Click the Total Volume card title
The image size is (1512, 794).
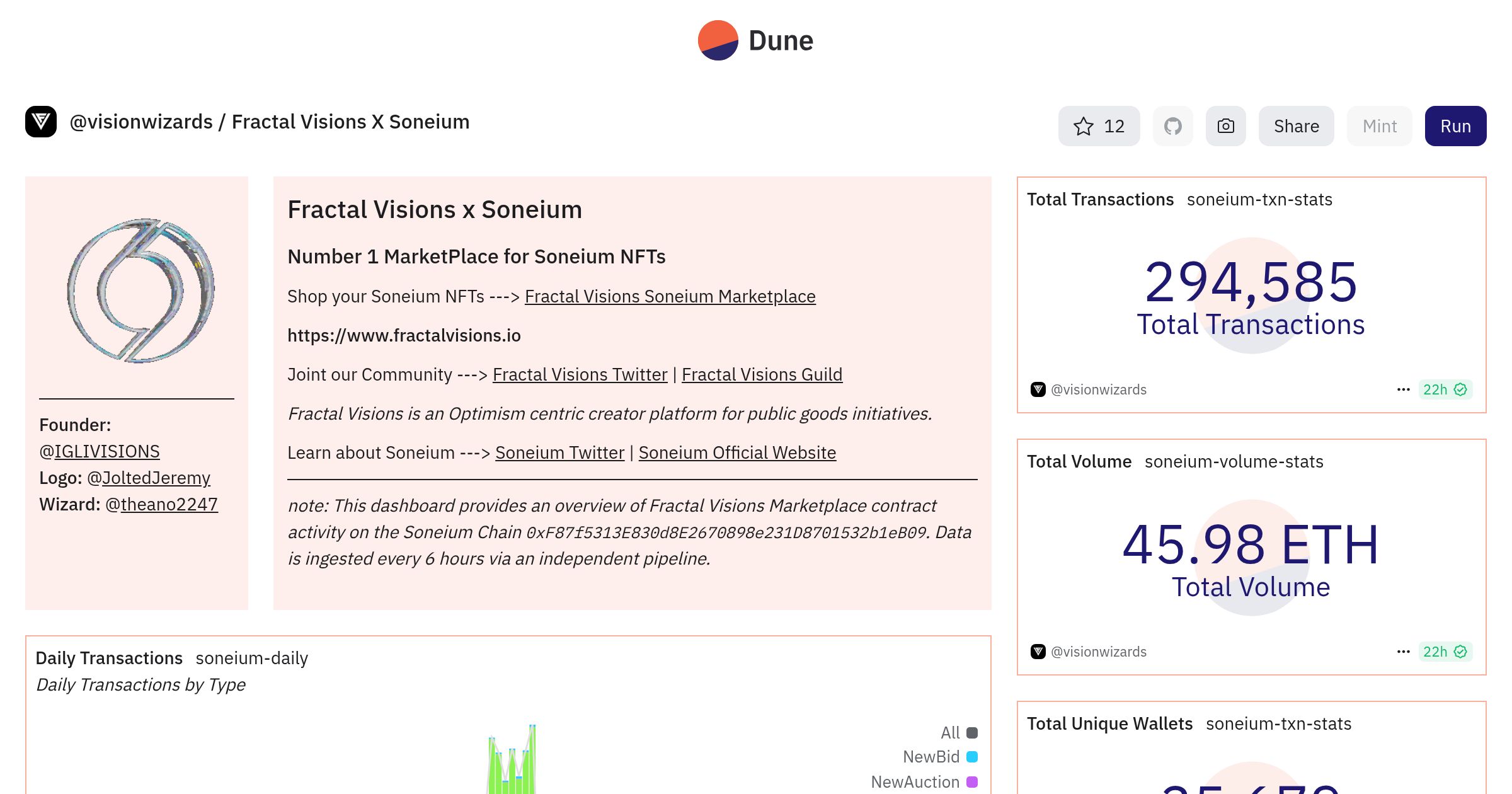click(1079, 461)
